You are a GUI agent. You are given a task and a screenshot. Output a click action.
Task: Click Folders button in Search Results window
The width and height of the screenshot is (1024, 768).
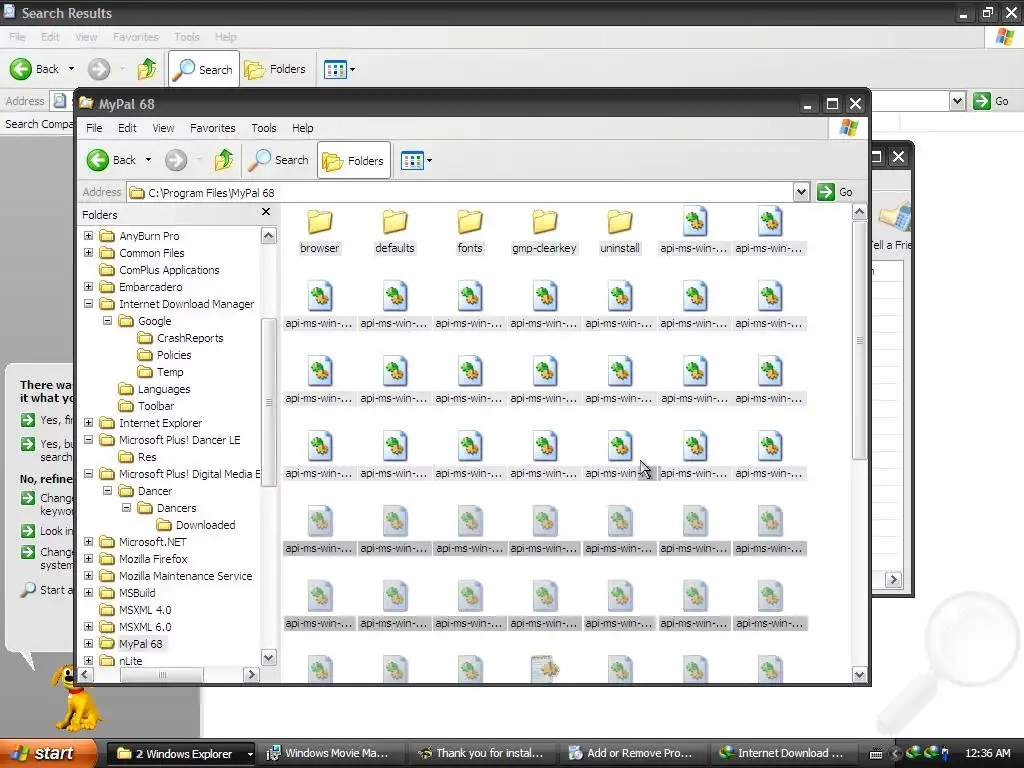click(x=275, y=69)
